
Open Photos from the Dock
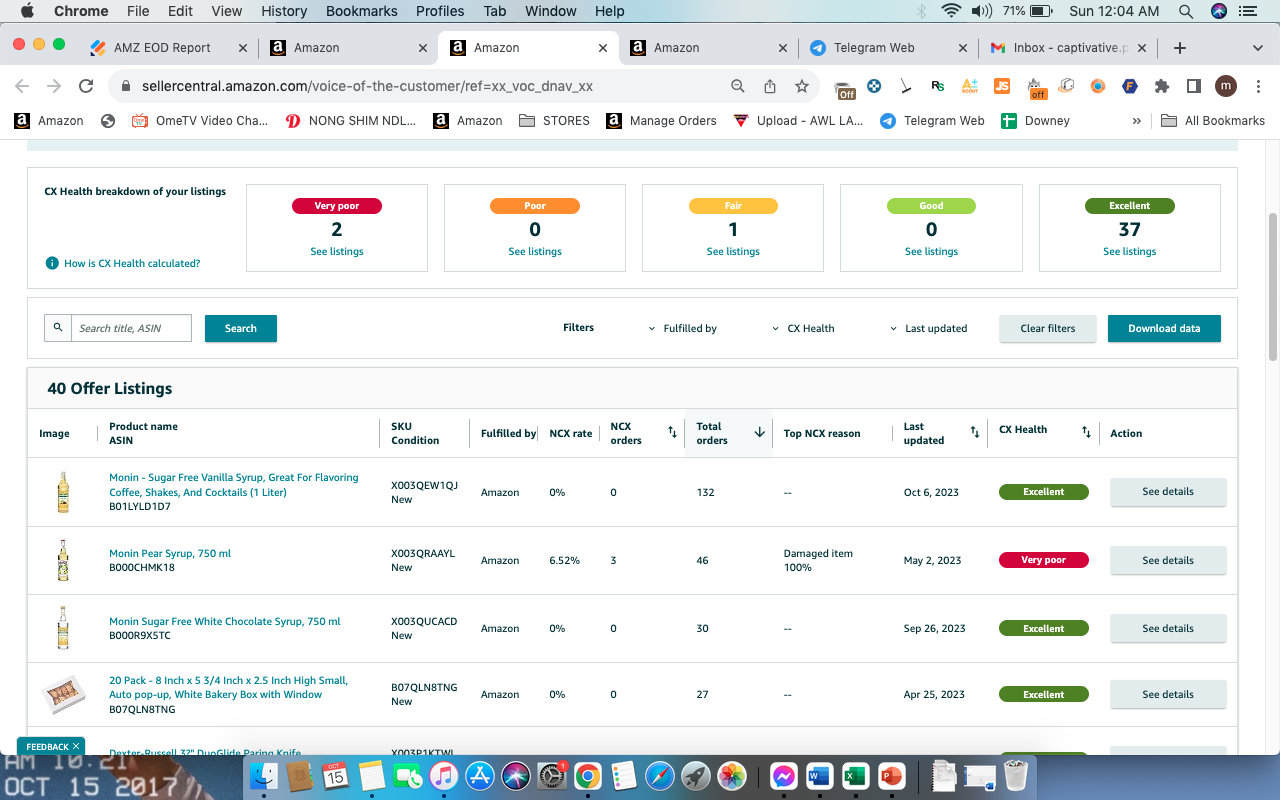coord(732,775)
